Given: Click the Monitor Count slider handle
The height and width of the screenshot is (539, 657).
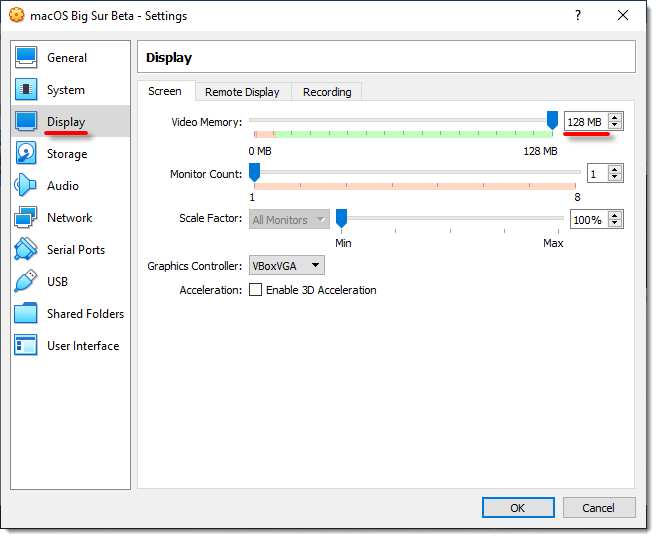Looking at the screenshot, I should tap(254, 172).
